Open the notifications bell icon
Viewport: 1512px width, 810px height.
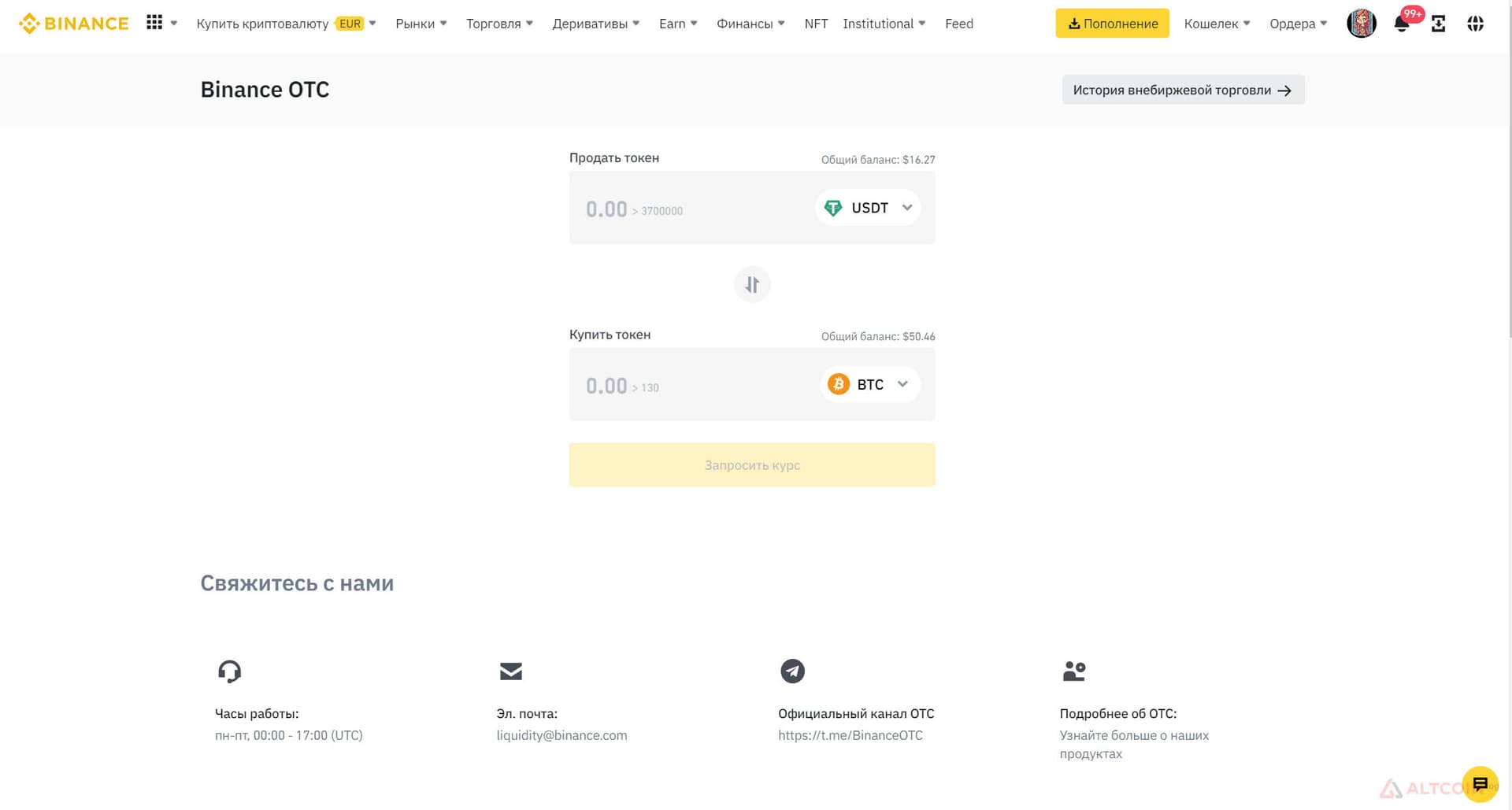pos(1402,24)
